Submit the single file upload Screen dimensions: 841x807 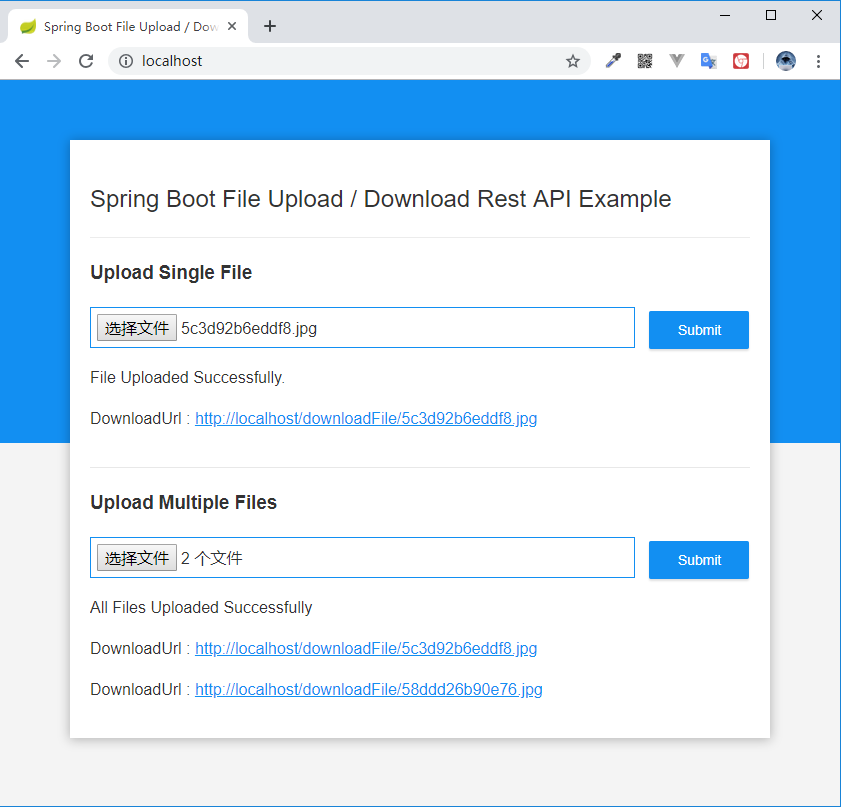699,330
